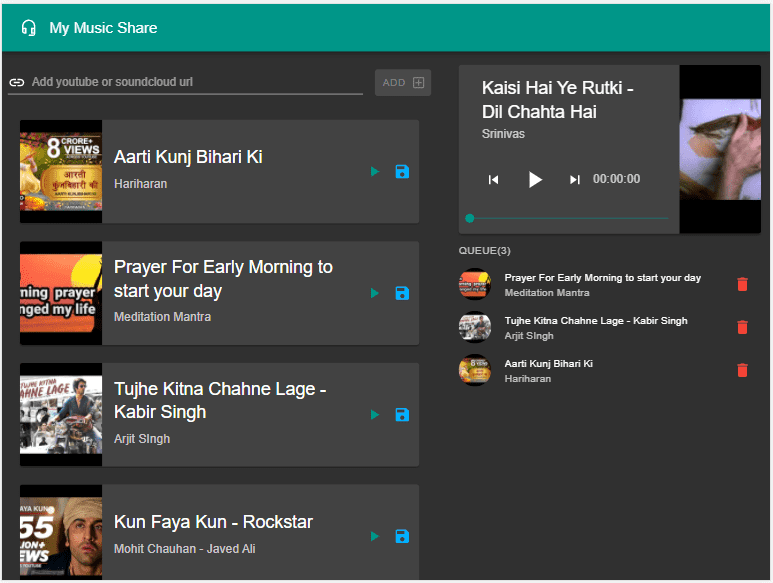773x583 pixels.
Task: Save Tujhe Kitna Chahne Lage song card
Action: click(402, 414)
